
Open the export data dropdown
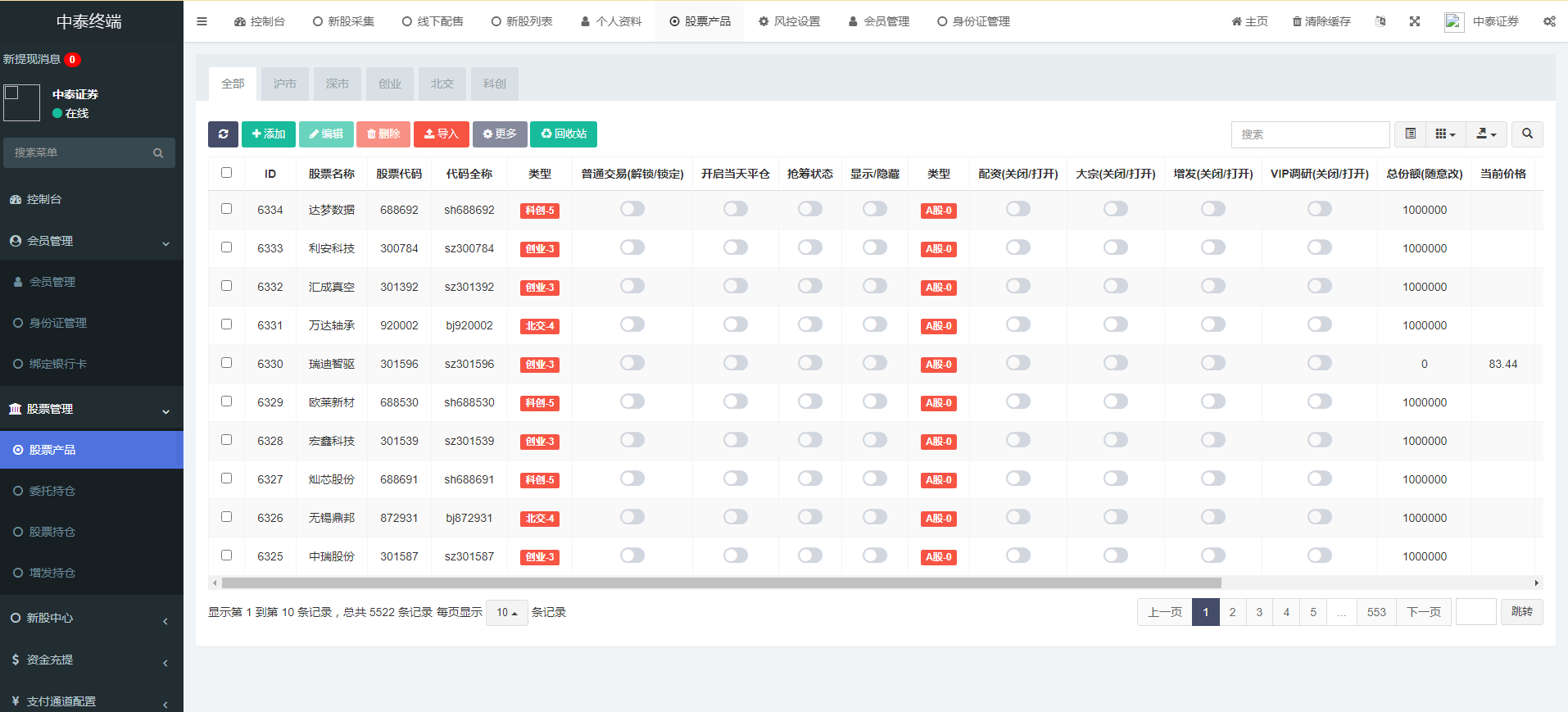pos(1486,134)
